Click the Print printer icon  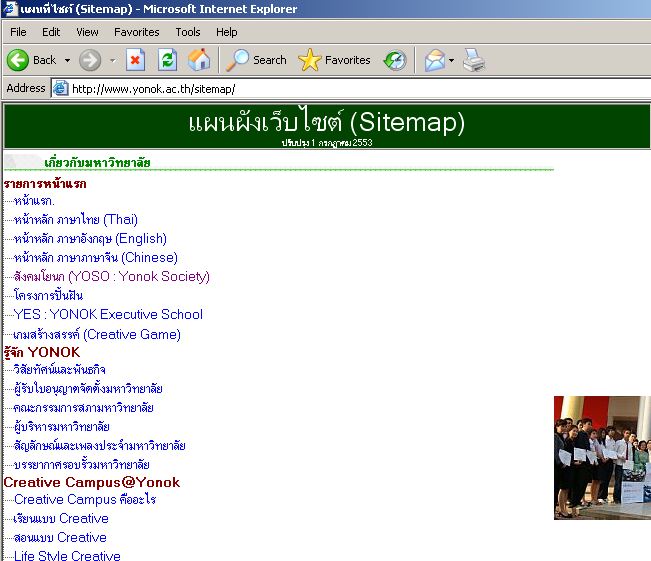coord(474,60)
